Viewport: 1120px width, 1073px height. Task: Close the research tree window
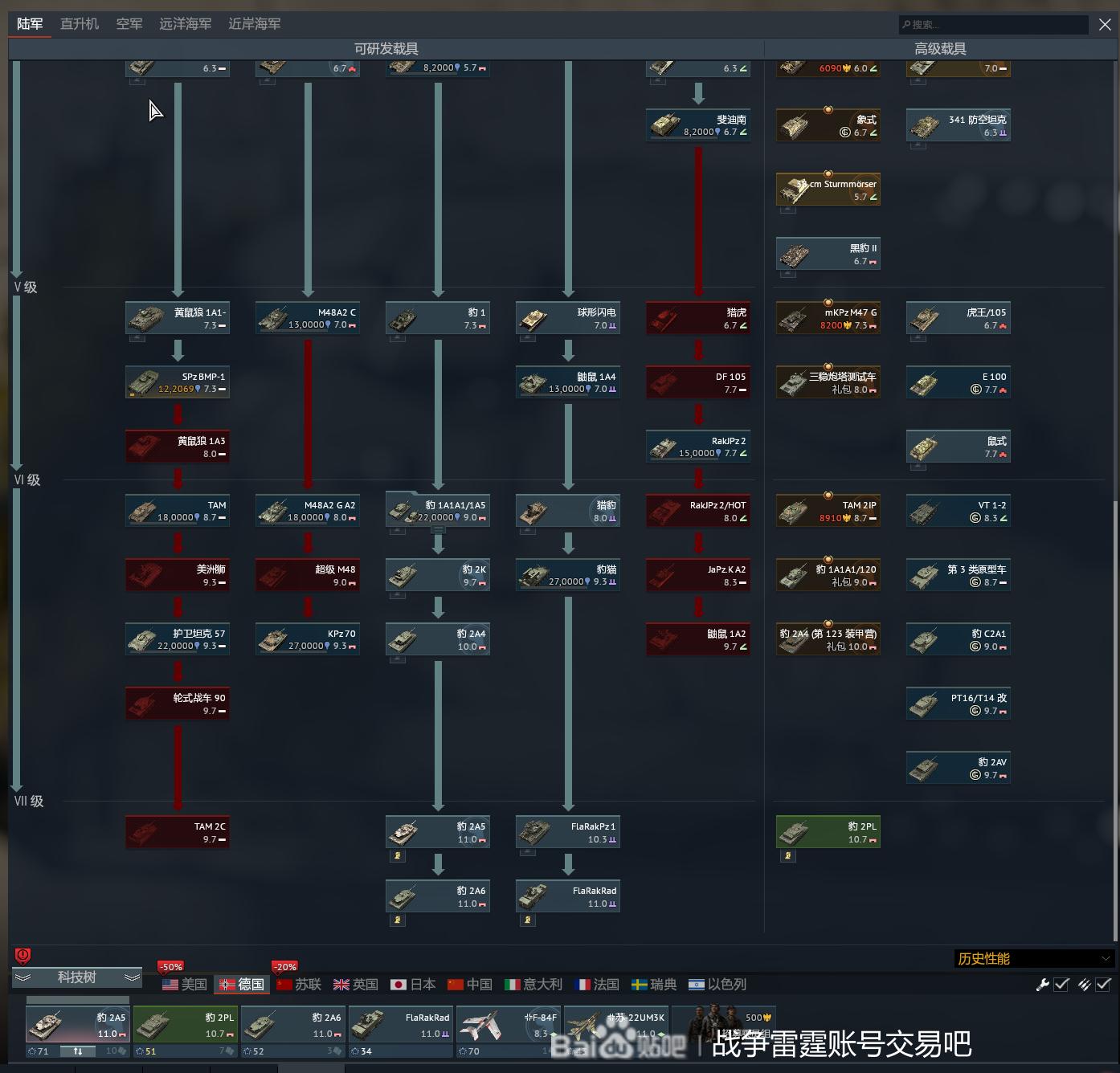[x=1106, y=25]
